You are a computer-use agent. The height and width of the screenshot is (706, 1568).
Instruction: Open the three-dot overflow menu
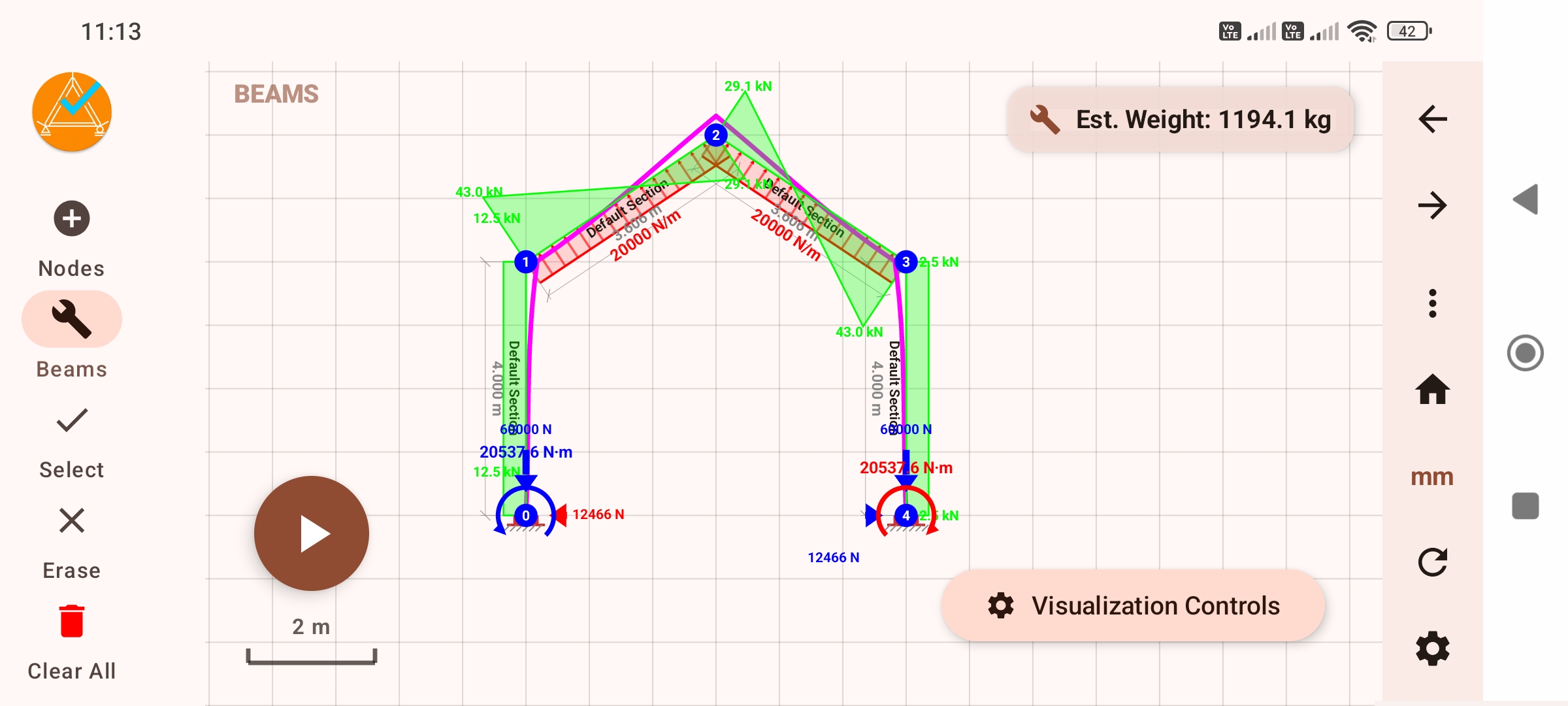tap(1432, 303)
